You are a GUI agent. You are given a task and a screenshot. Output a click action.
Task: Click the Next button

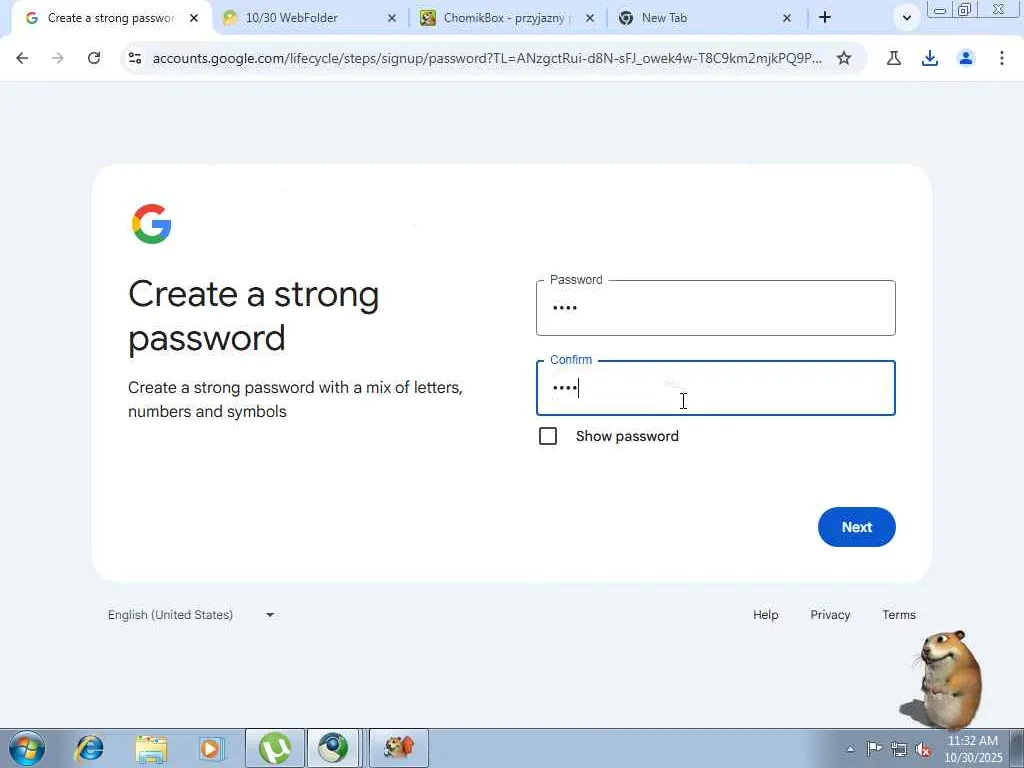(856, 527)
